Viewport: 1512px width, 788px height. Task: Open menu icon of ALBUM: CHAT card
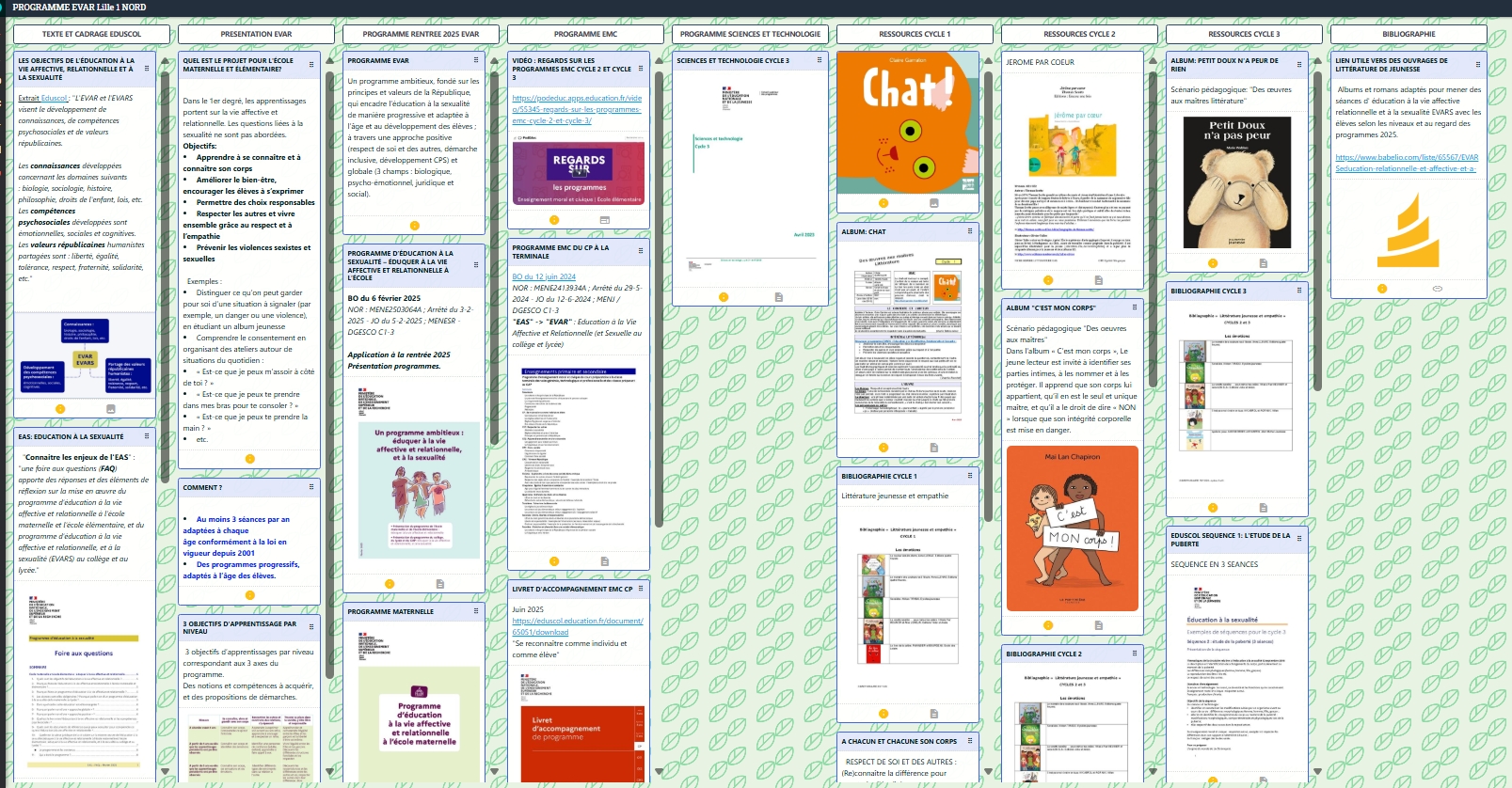click(x=970, y=231)
